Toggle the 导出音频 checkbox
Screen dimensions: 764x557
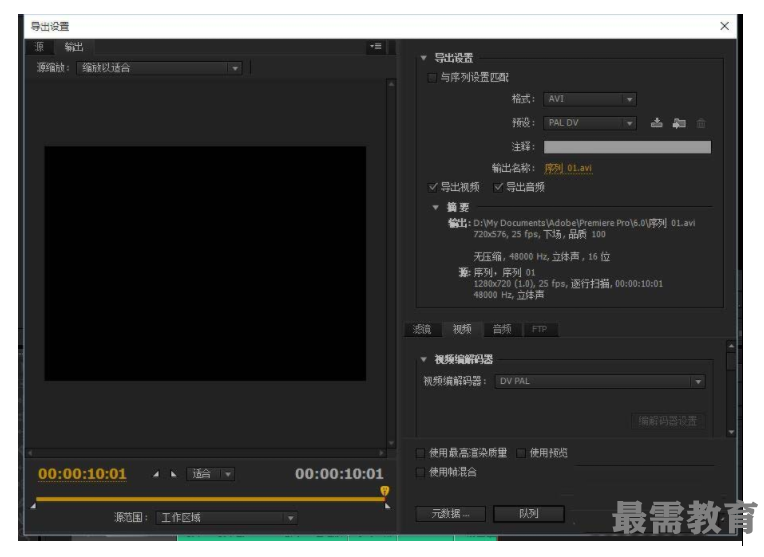[498, 187]
